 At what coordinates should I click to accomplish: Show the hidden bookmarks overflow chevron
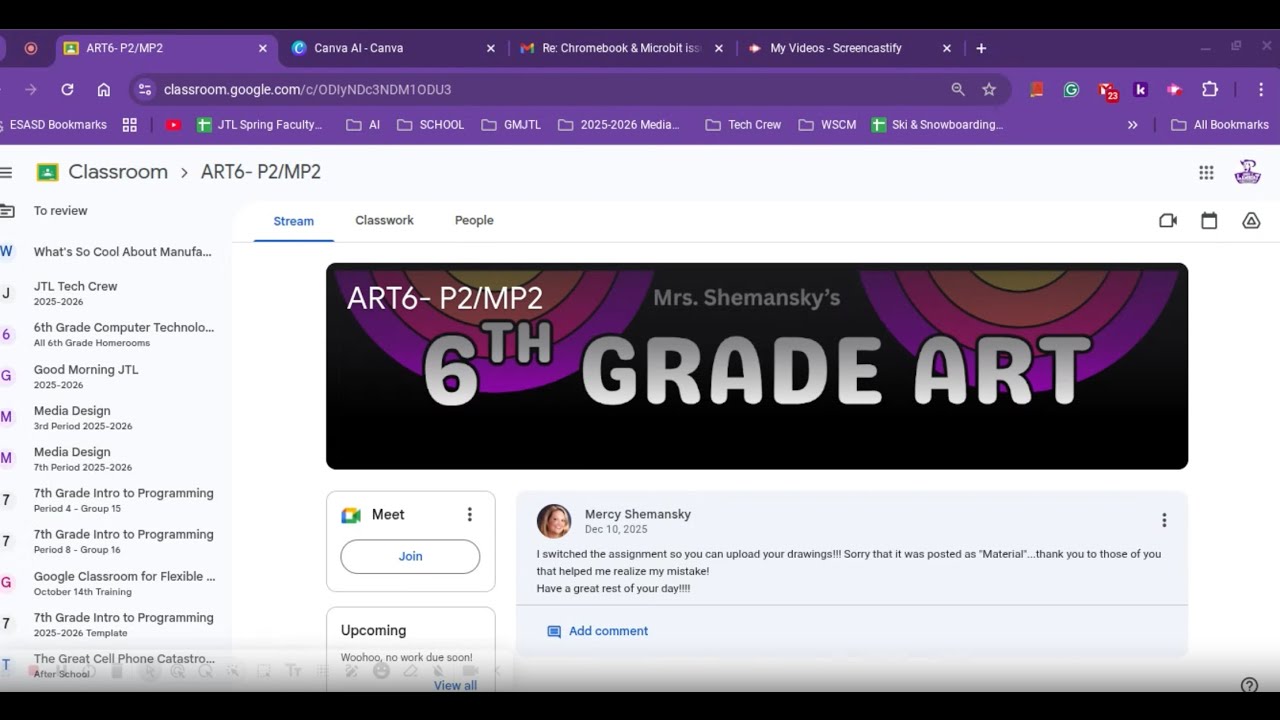[1132, 125]
